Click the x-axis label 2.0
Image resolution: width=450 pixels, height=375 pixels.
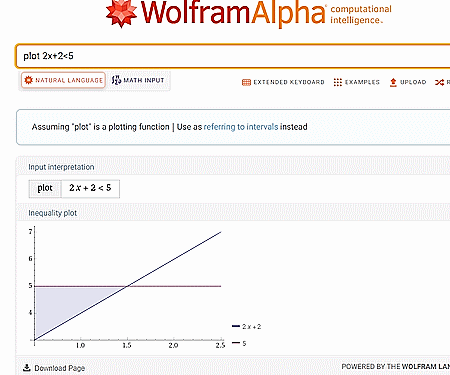click(x=173, y=345)
